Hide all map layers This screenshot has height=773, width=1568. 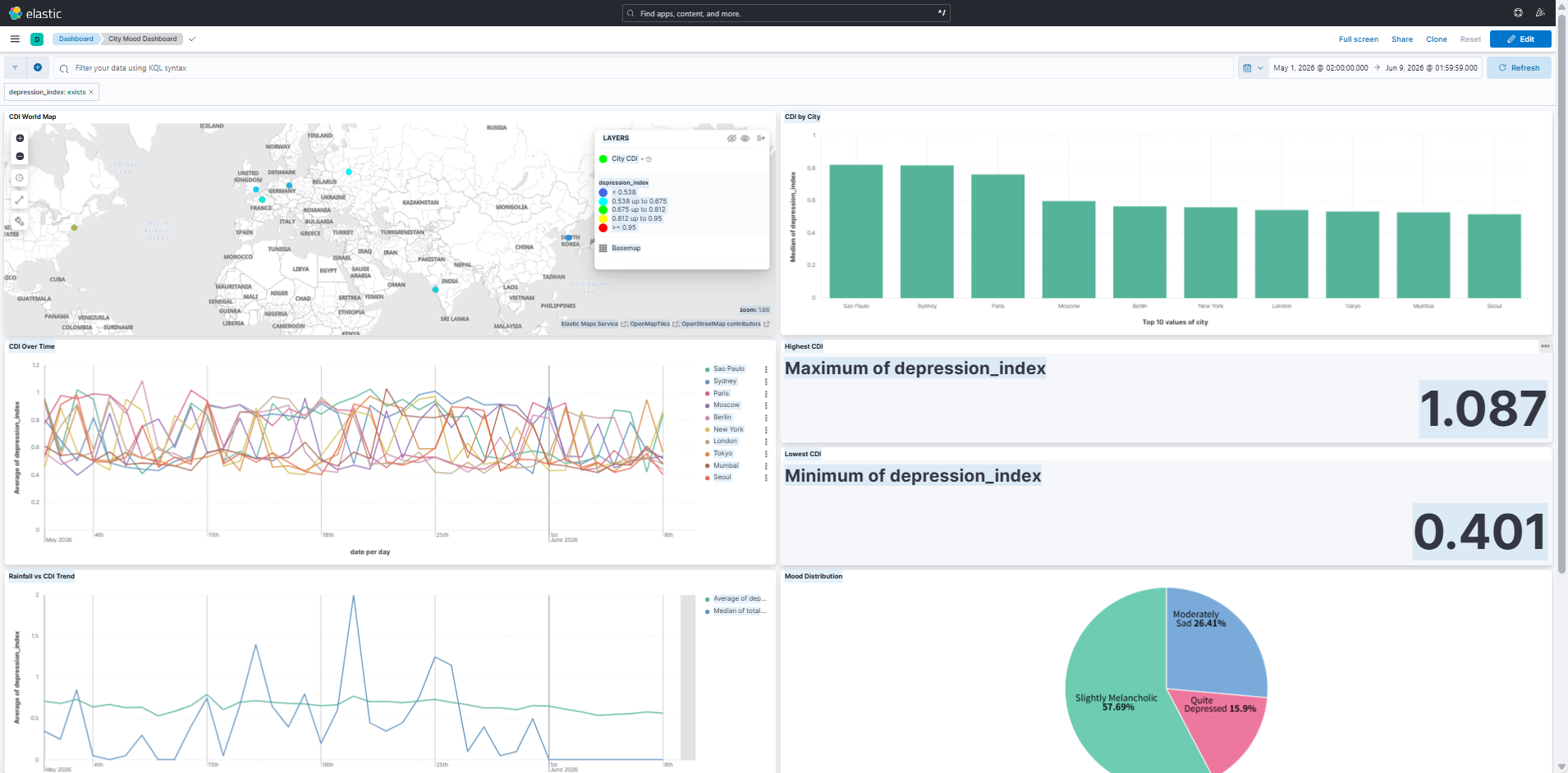[x=731, y=138]
